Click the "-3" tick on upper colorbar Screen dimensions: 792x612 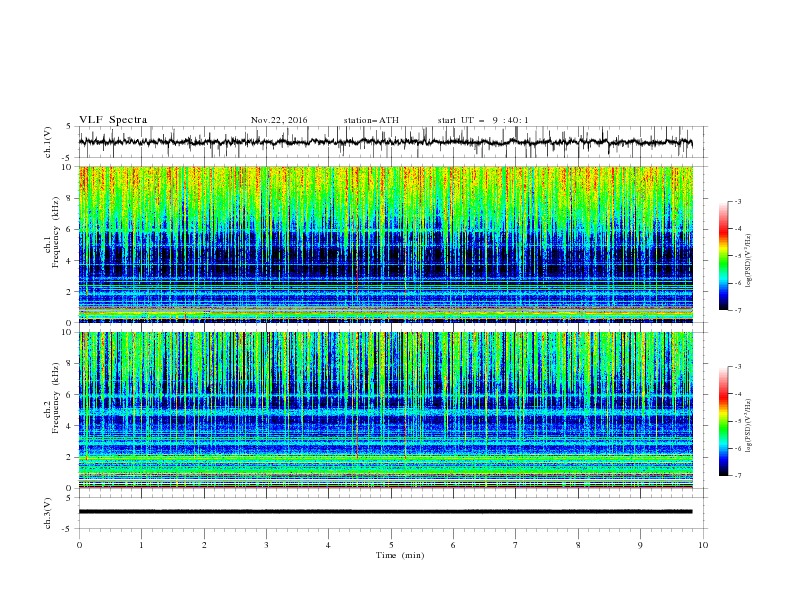(x=737, y=201)
